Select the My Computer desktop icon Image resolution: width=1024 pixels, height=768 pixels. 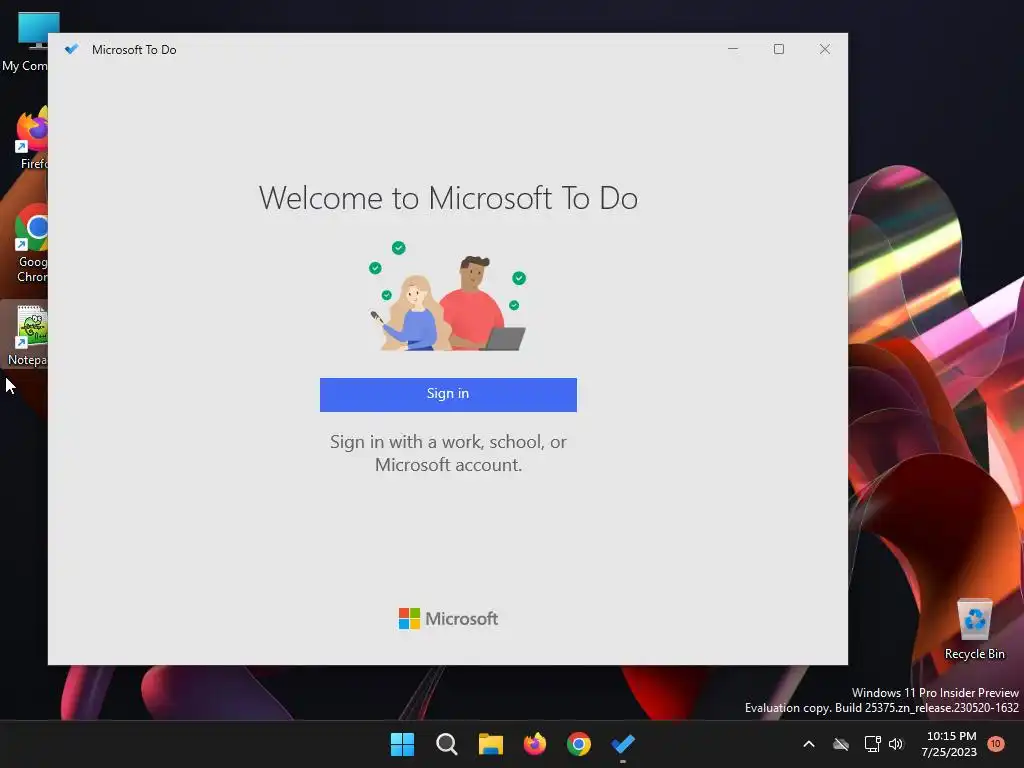coord(25,42)
